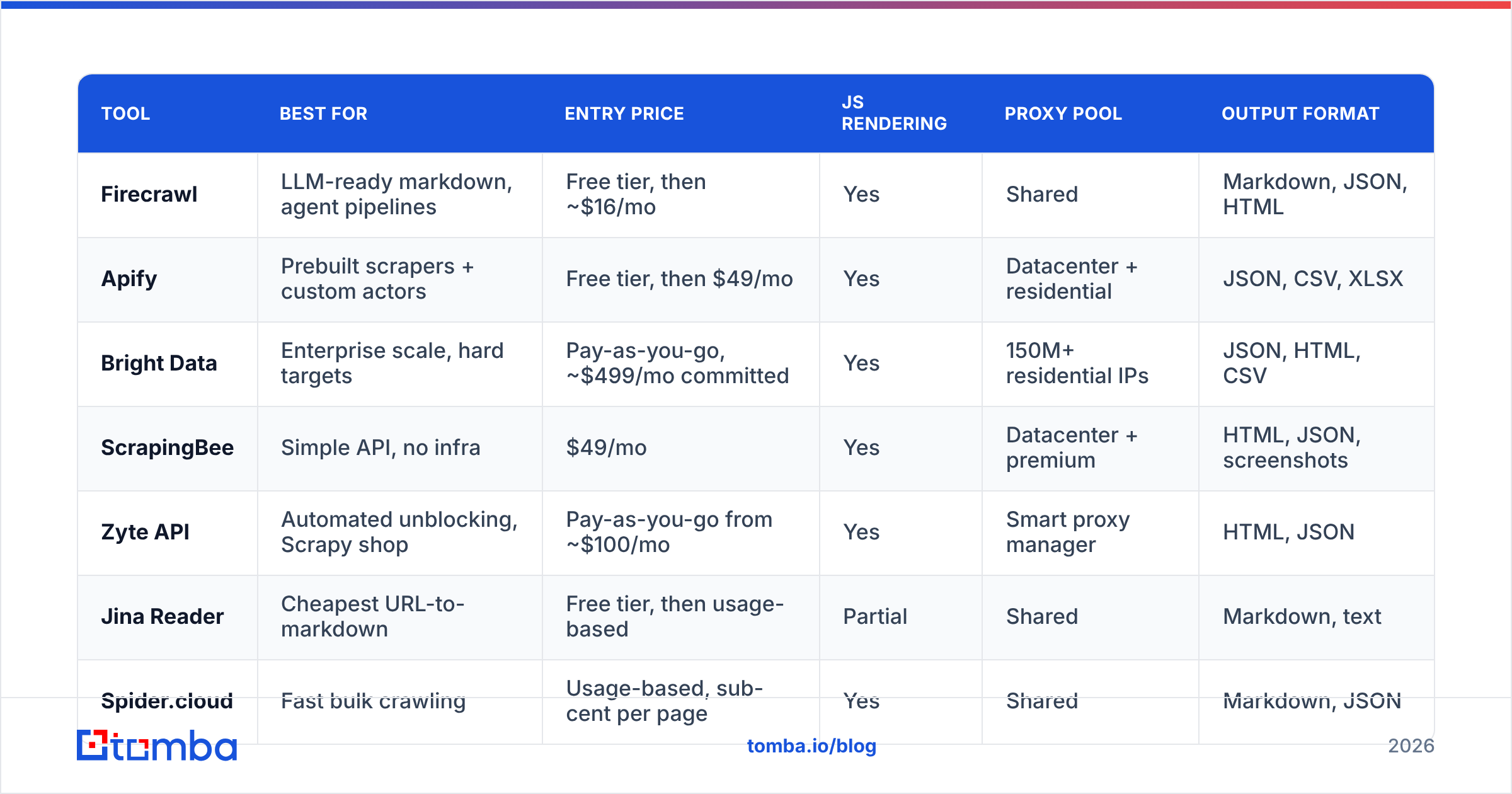The width and height of the screenshot is (1512, 794).
Task: Select the ScrapingBee tool name
Action: (168, 447)
